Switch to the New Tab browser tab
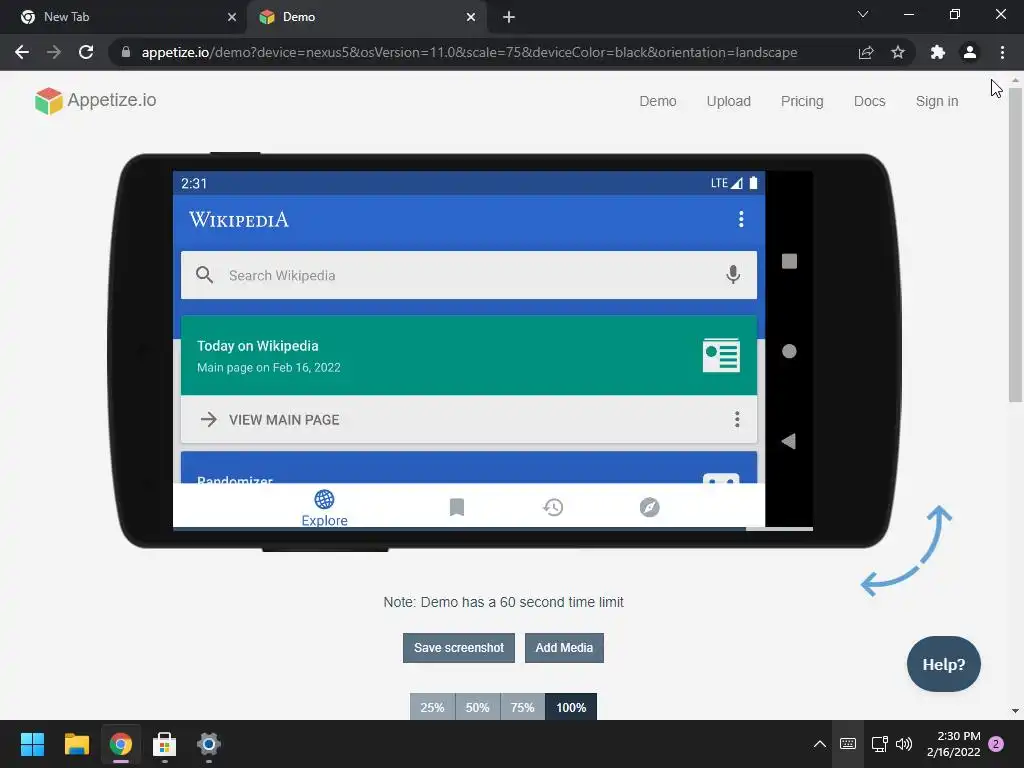The height and width of the screenshot is (768, 1024). [x=124, y=17]
